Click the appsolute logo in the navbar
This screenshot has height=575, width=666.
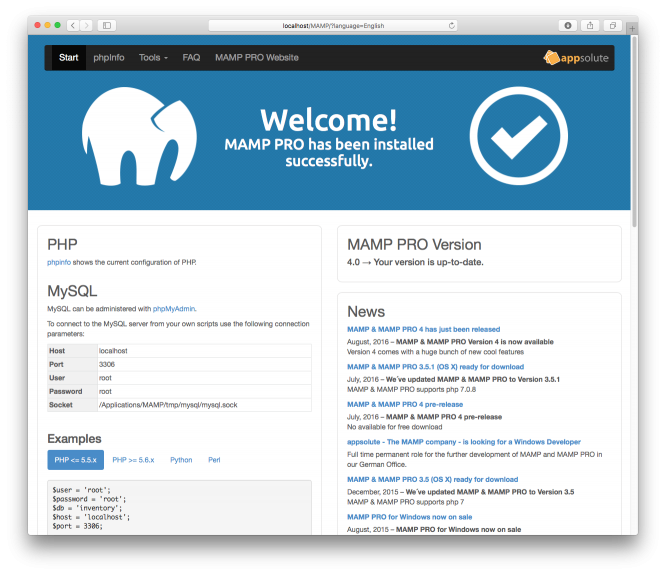(576, 58)
